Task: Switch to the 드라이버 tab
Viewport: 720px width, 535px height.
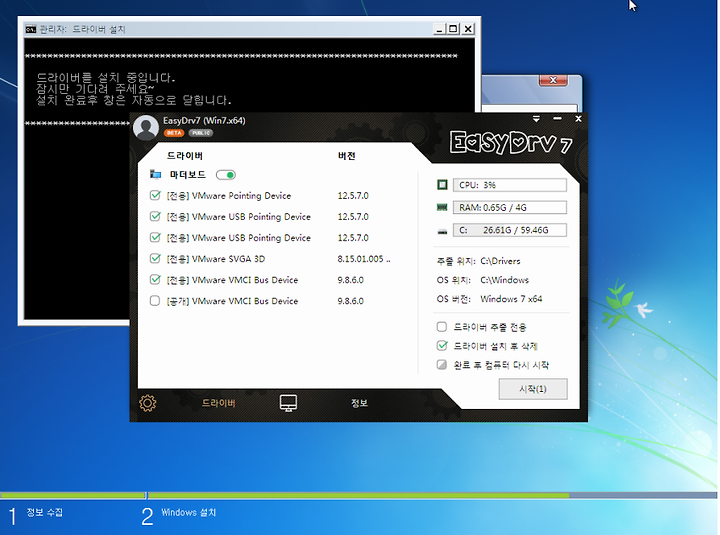Action: (219, 403)
